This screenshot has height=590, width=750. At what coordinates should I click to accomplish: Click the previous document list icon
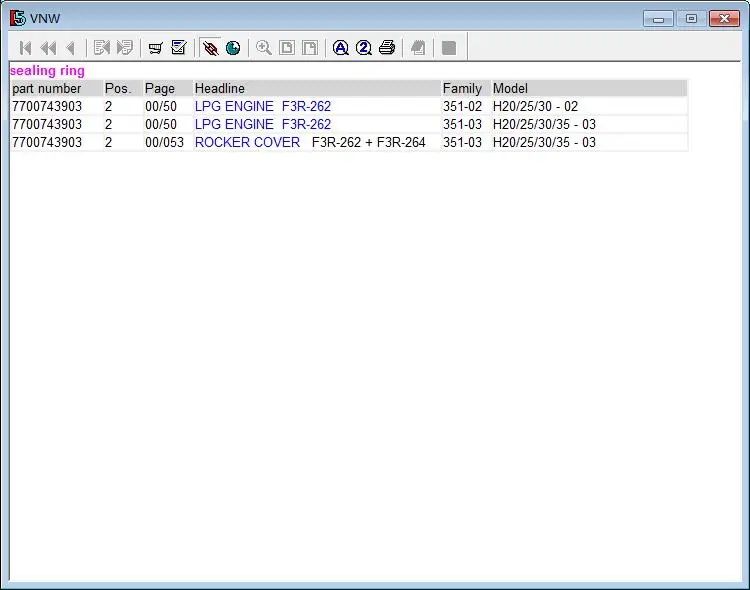[102, 48]
